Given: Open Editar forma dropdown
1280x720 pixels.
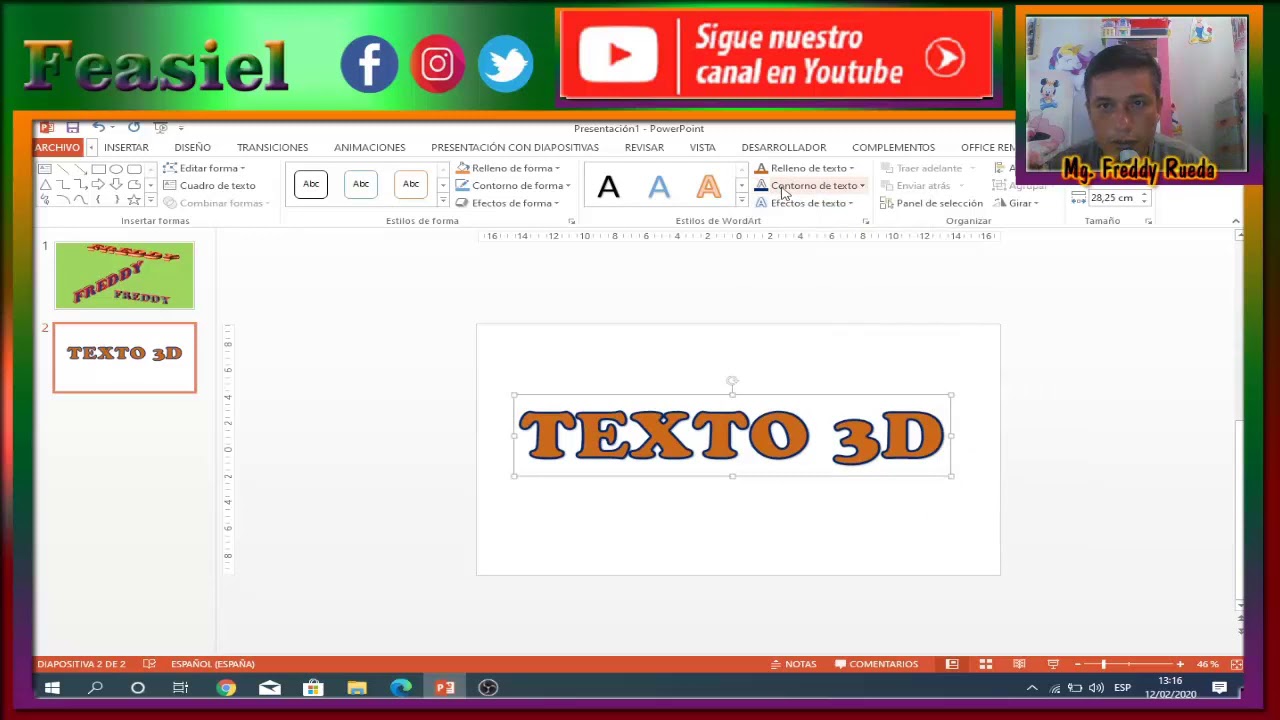Looking at the screenshot, I should click(204, 168).
